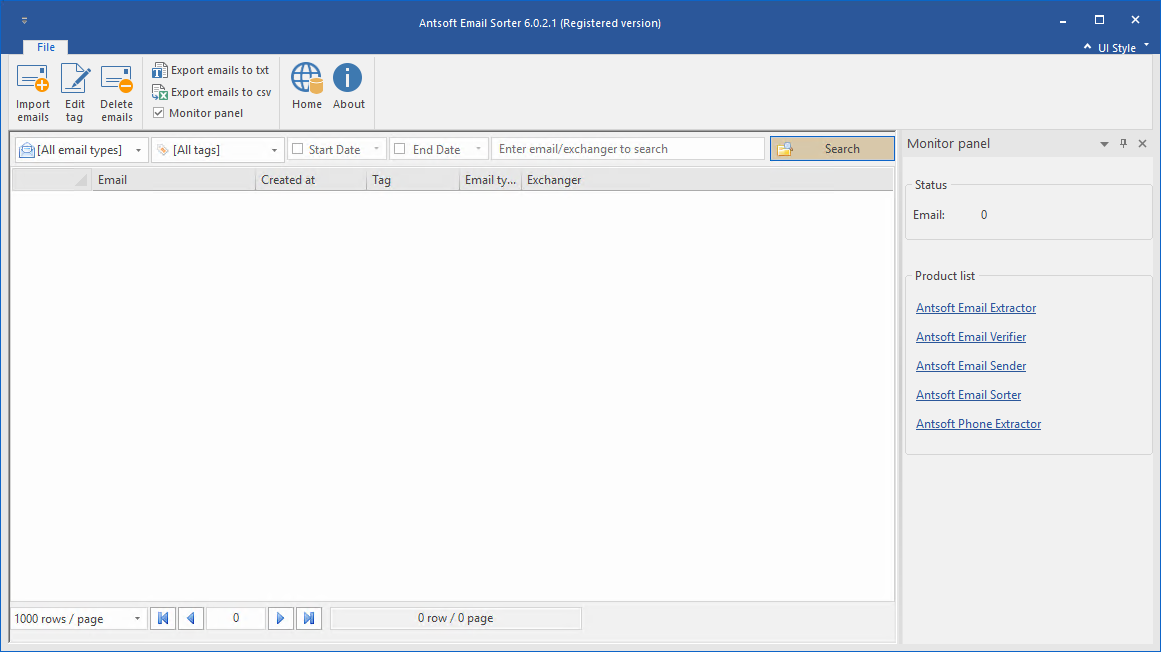
Task: Expand the Start Date calendar dropdown
Action: (376, 149)
